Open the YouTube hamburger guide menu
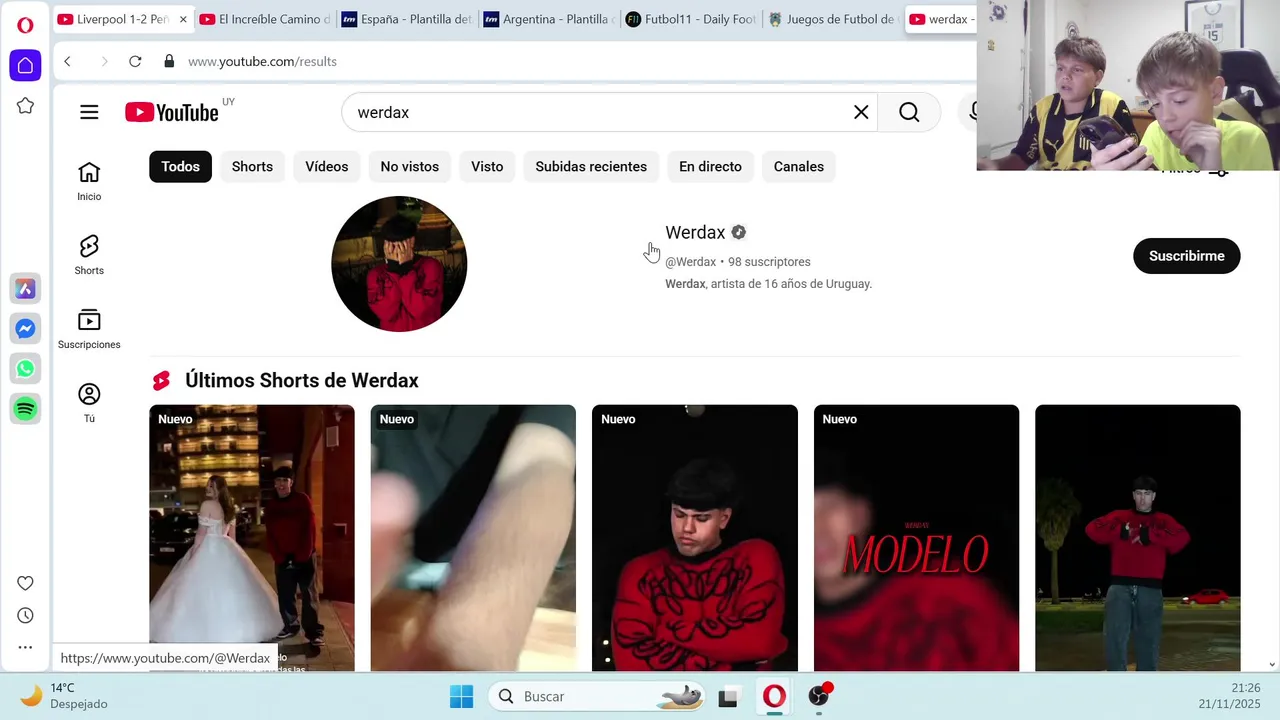This screenshot has height=720, width=1280. [x=89, y=112]
